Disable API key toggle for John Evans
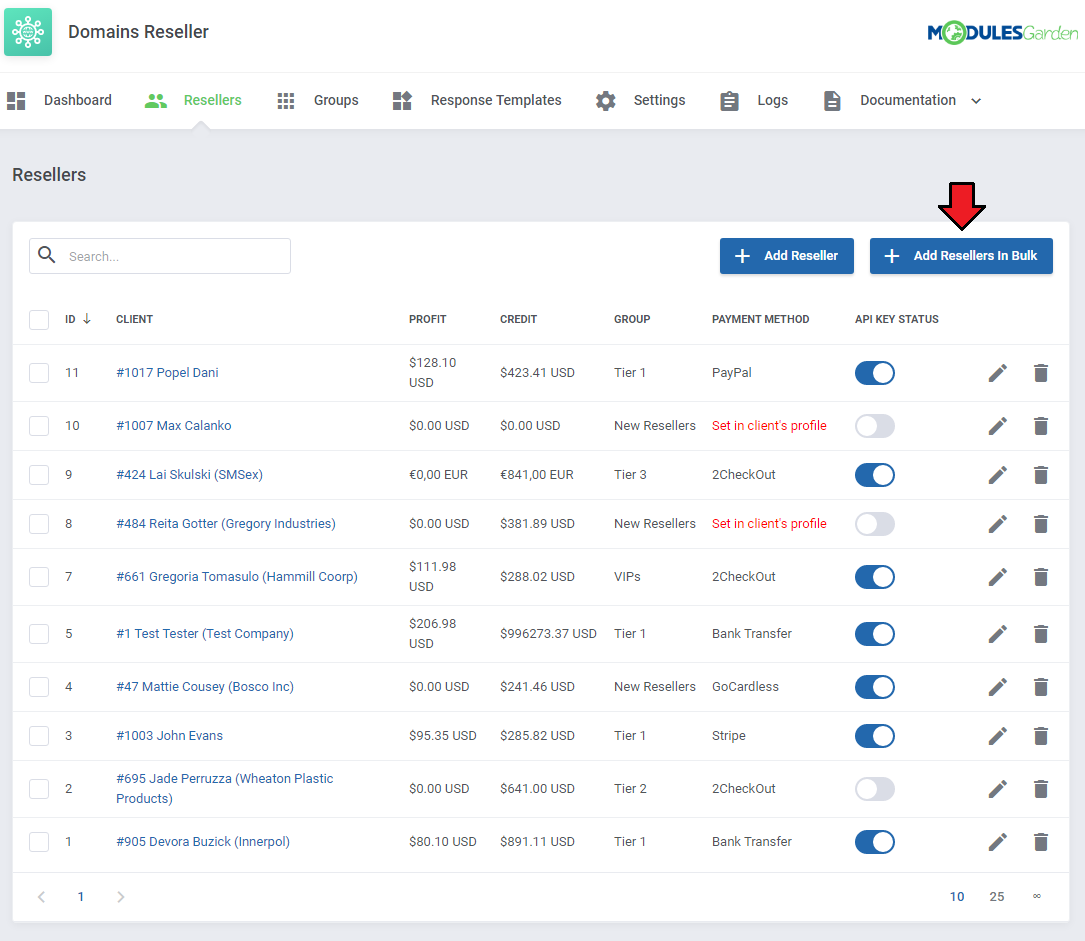Viewport: 1085px width, 941px height. 875,736
